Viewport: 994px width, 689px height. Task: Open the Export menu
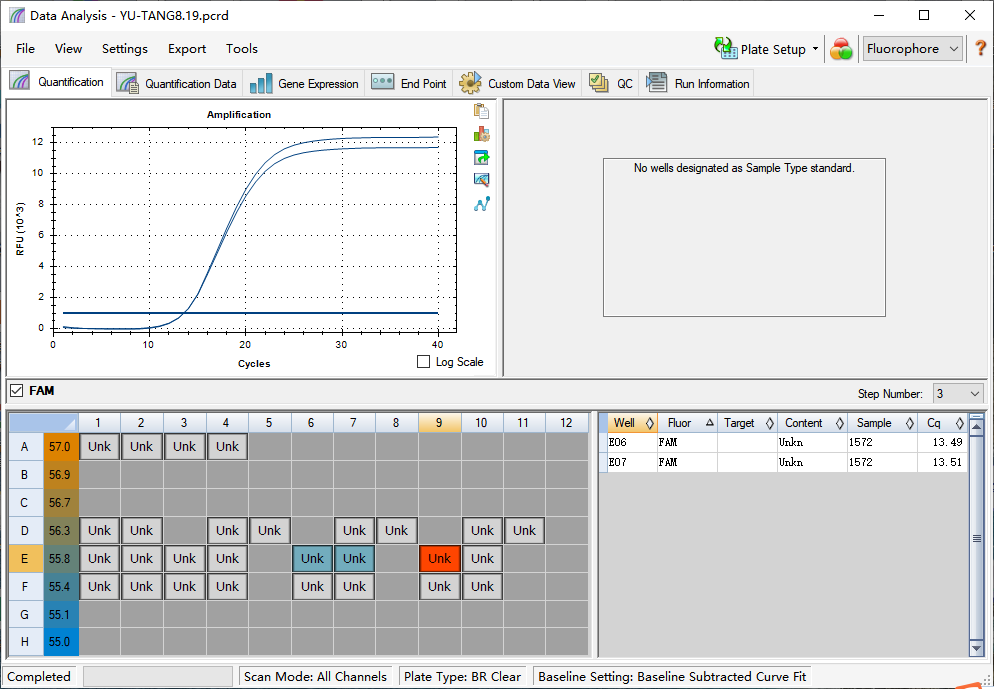(x=187, y=49)
